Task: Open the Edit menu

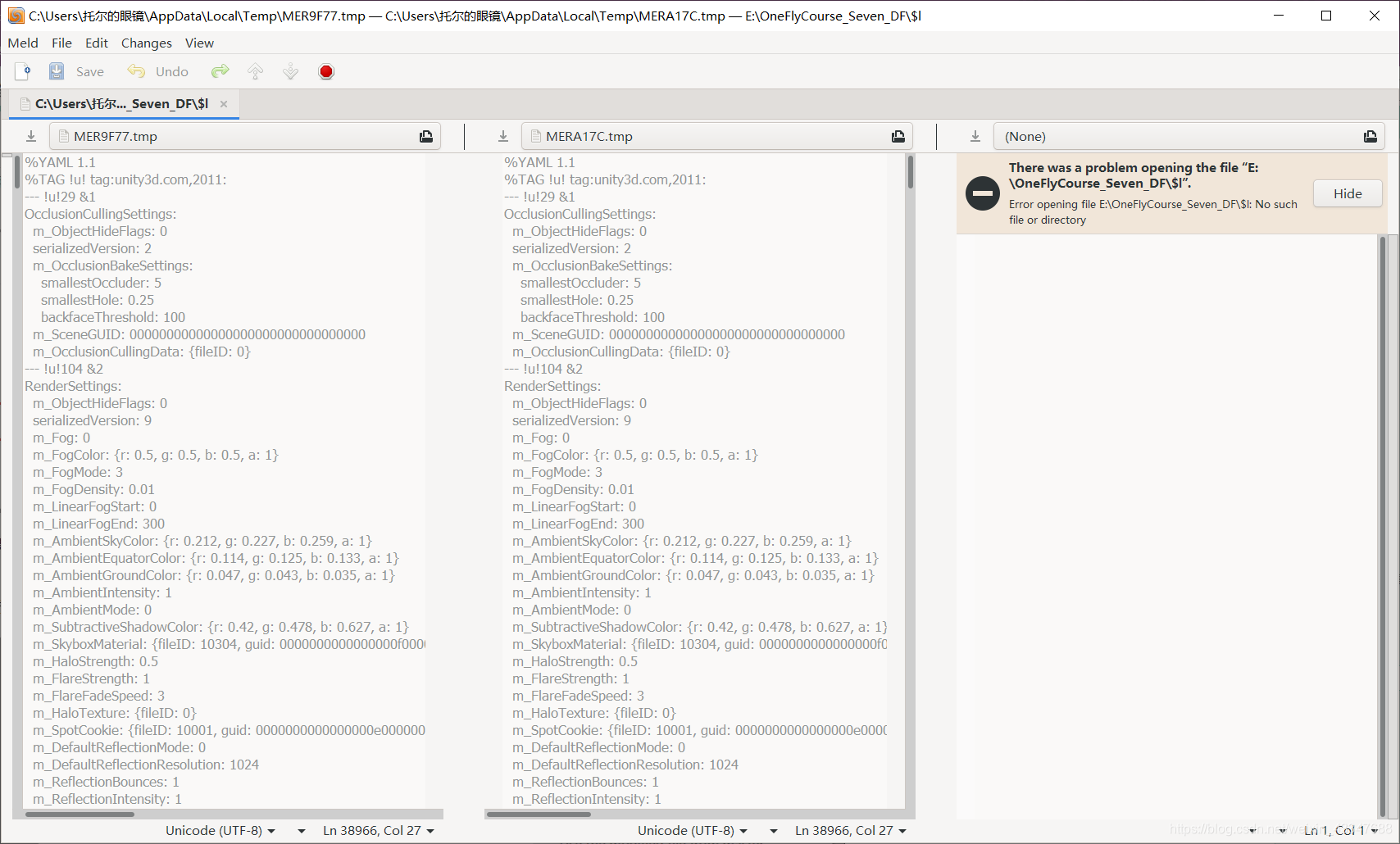Action: point(97,43)
